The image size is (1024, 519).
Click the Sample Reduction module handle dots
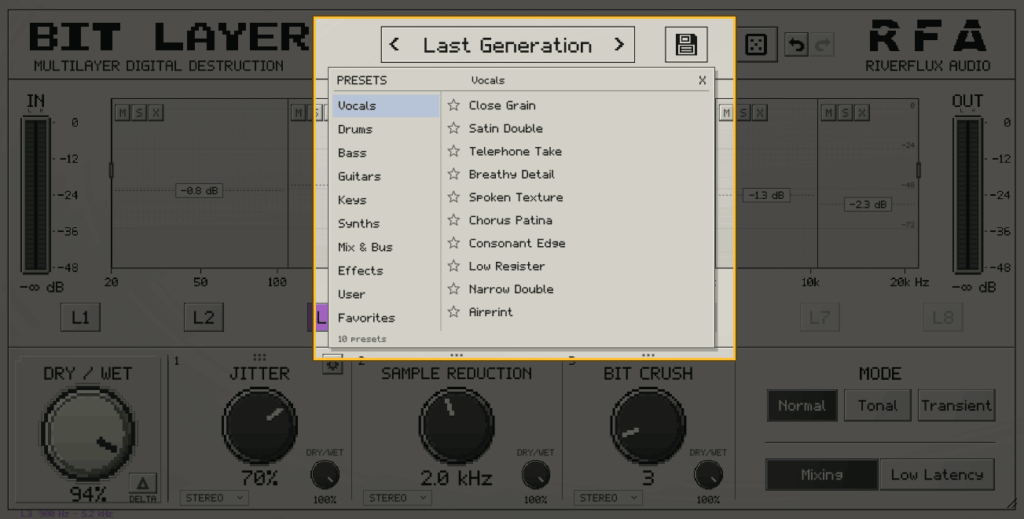point(456,356)
